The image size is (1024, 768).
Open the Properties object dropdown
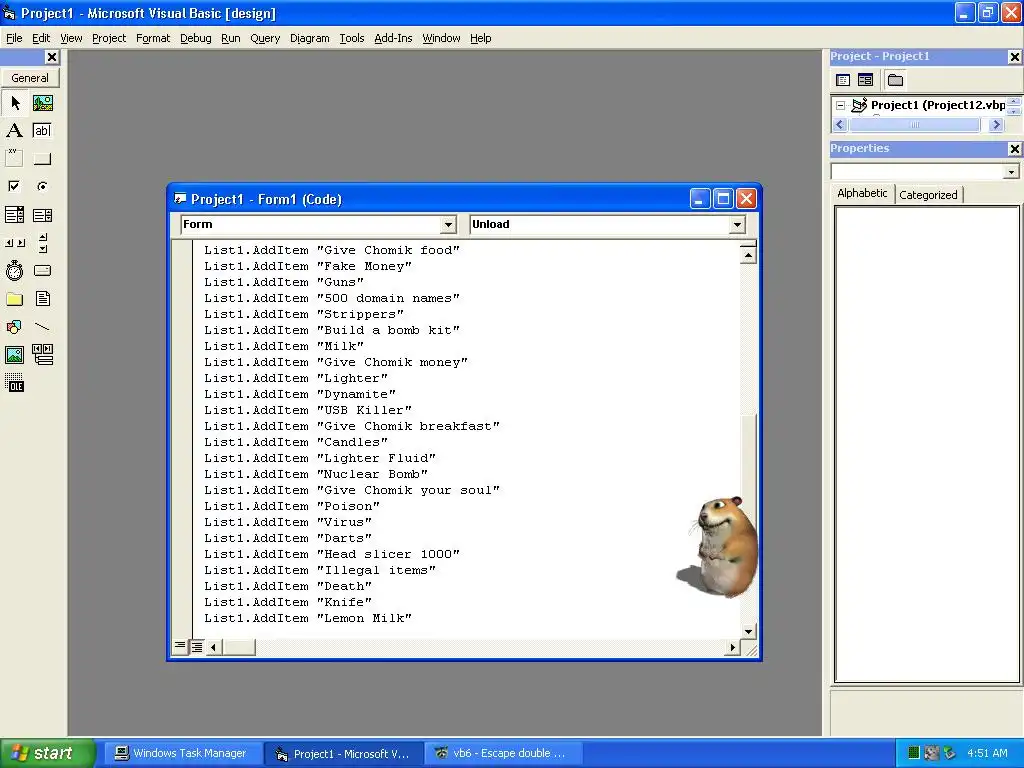coord(1011,172)
